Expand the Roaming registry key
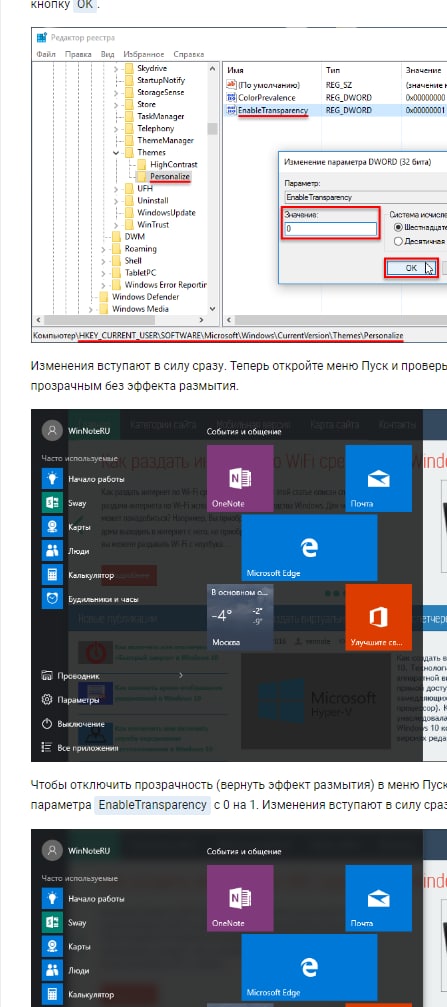 [x=104, y=249]
